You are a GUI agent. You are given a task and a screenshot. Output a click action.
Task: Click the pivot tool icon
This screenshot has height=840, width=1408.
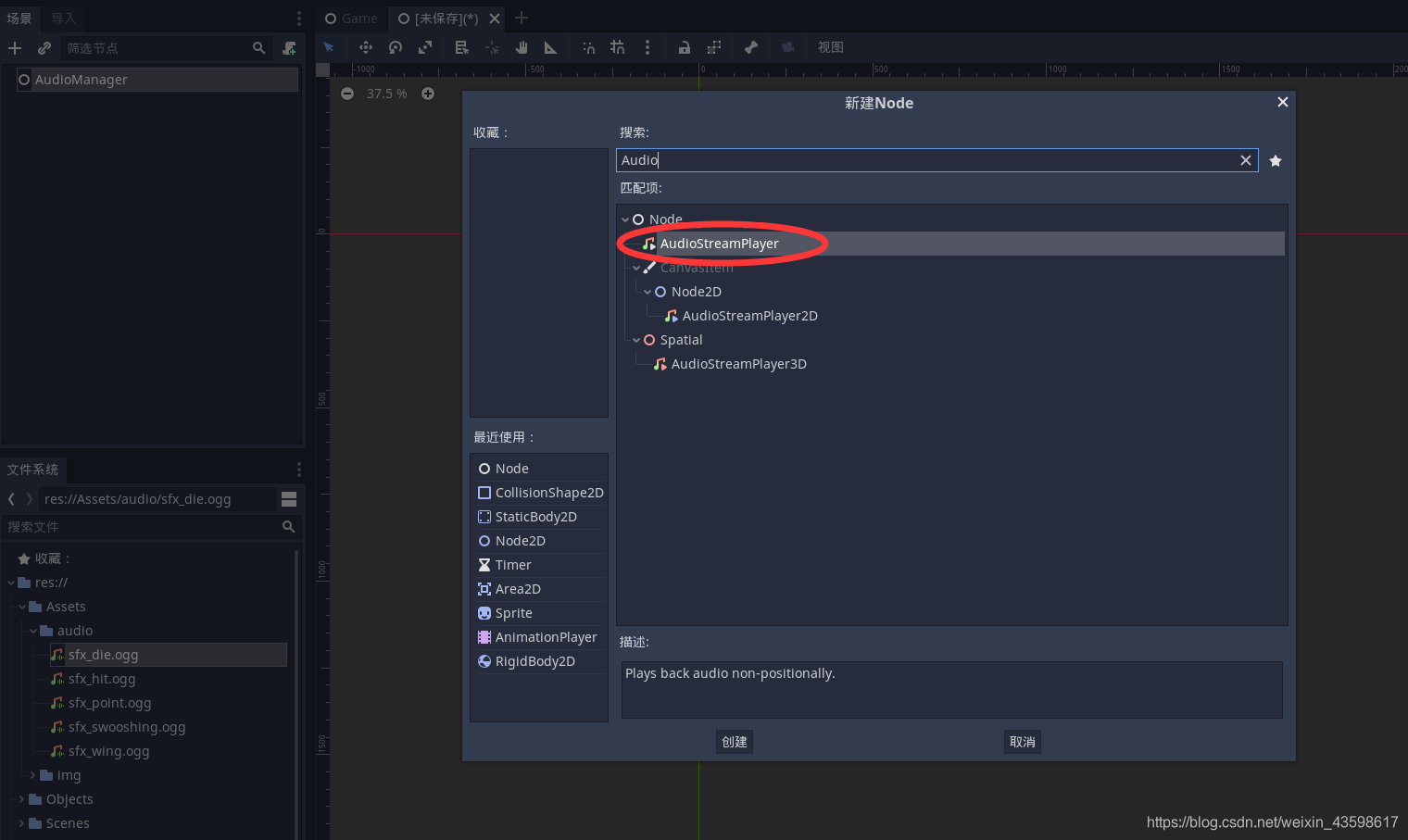[491, 47]
